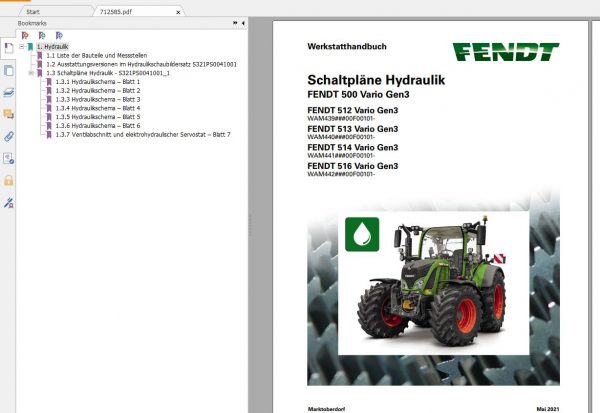
Task: Click the tractor cover image
Action: (x=434, y=283)
